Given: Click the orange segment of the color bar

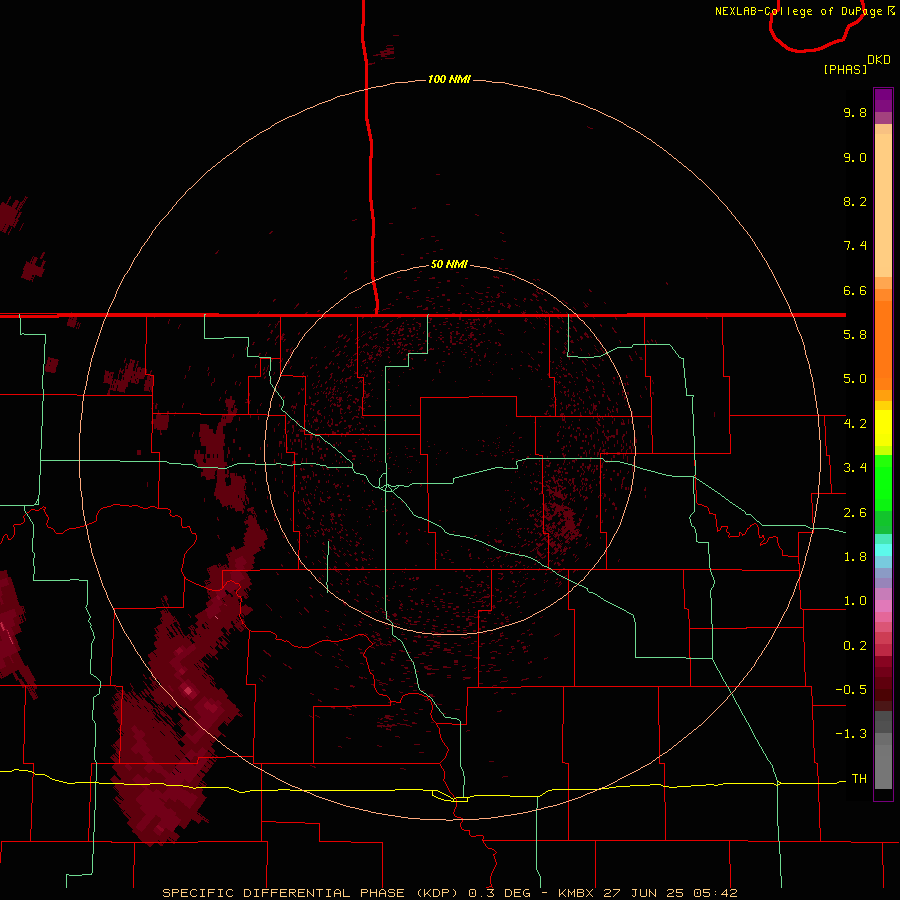Looking at the screenshot, I should pos(883,344).
